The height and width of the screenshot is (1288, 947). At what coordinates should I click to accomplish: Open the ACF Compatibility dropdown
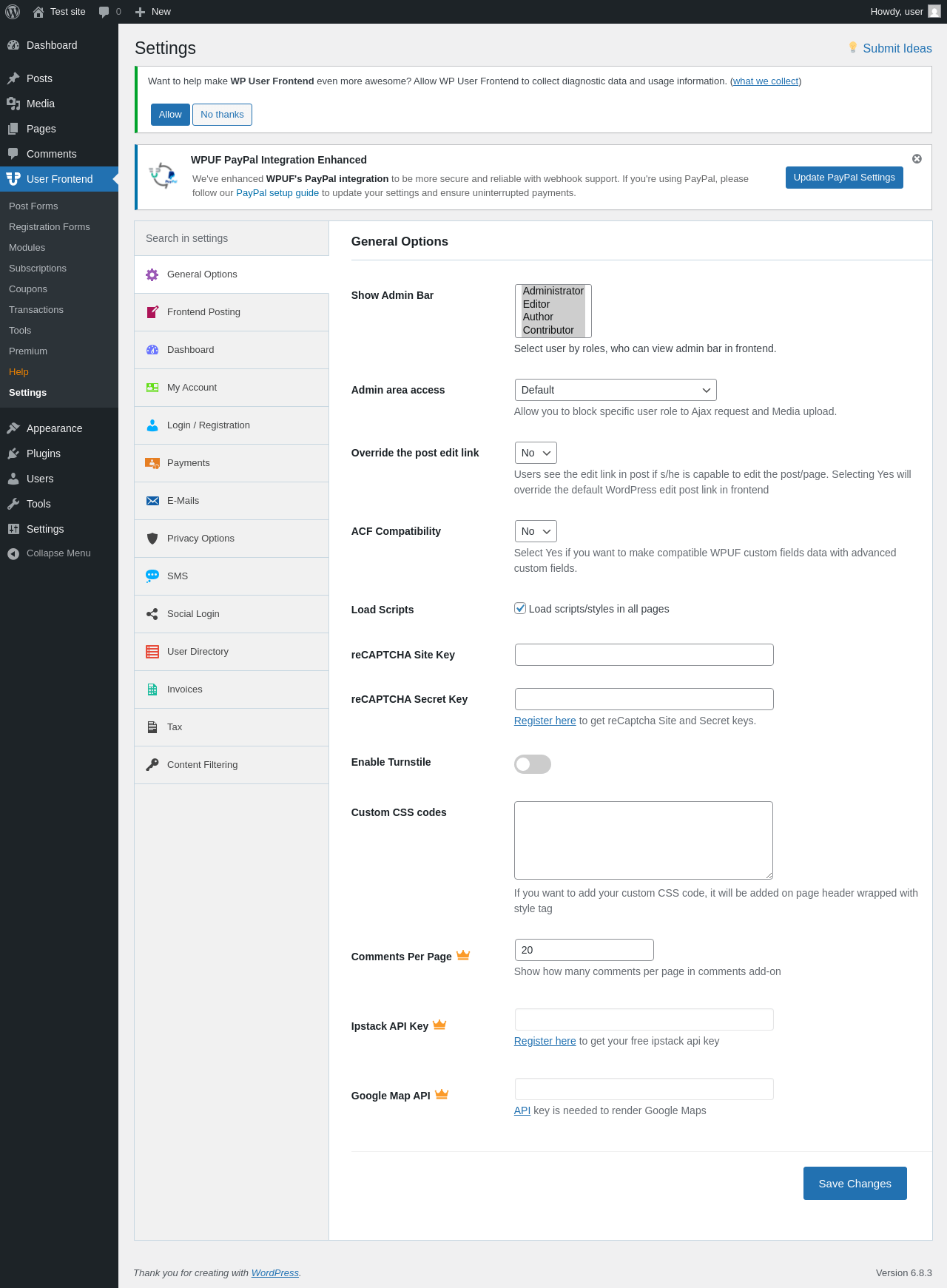[x=536, y=531]
